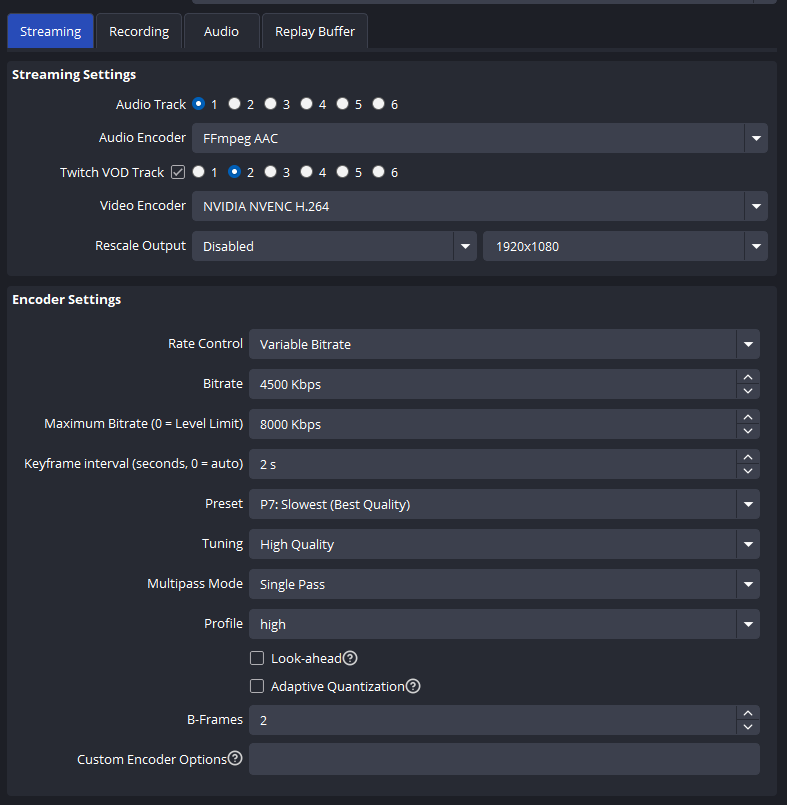Set Twitch VOD Track to 1
The height and width of the screenshot is (805, 787).
(199, 171)
